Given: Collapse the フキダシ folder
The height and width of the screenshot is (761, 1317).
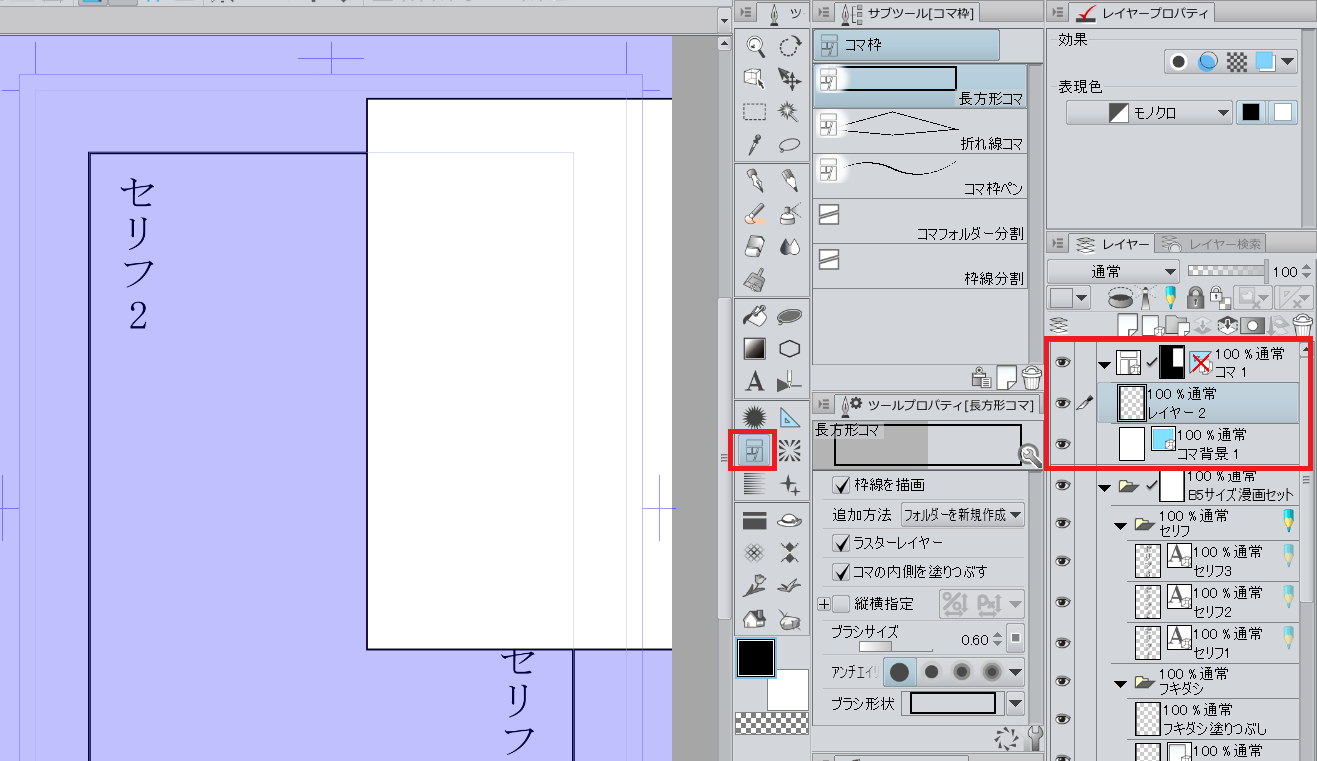Looking at the screenshot, I should click(1122, 683).
